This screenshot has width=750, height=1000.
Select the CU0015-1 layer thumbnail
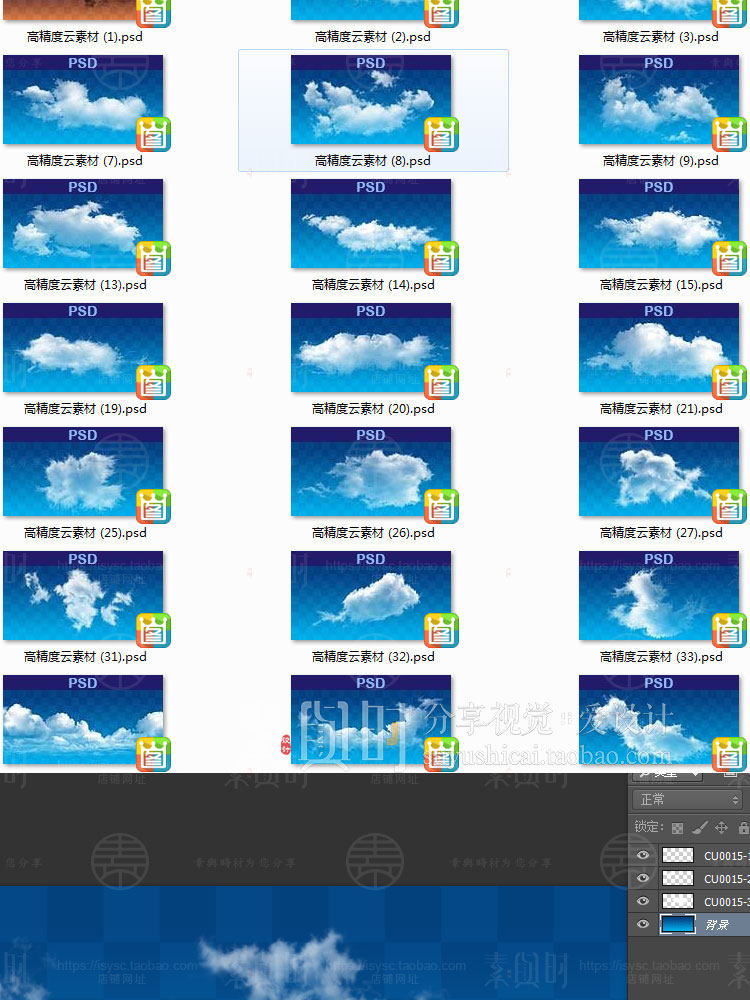(677, 855)
